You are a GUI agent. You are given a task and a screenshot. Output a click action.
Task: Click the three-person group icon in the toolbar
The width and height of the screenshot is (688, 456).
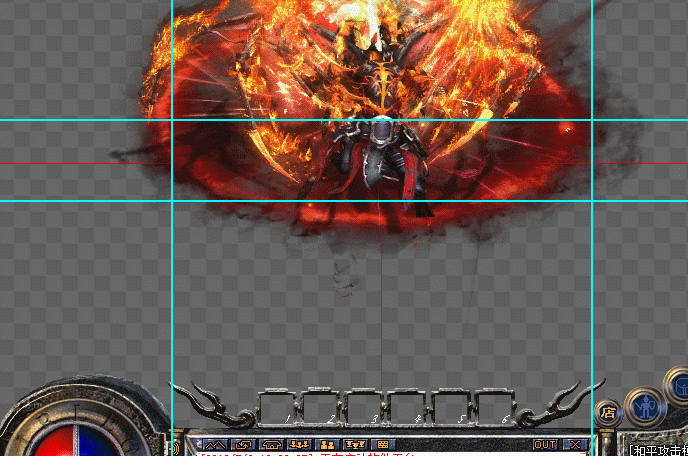[299, 445]
